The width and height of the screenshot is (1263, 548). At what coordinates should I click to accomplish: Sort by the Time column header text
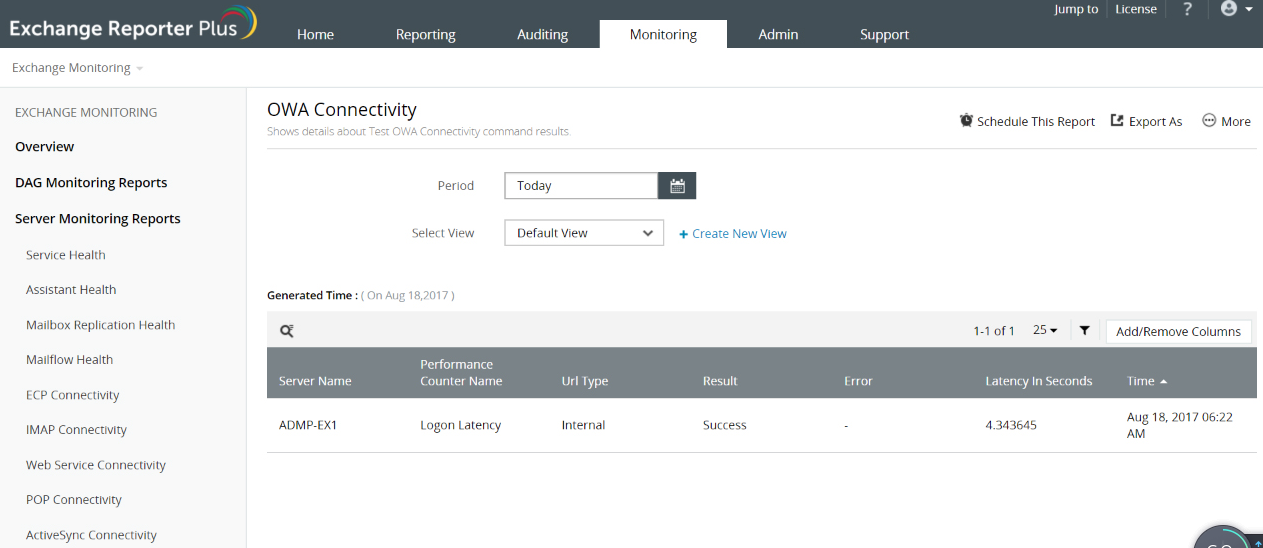pos(1141,381)
